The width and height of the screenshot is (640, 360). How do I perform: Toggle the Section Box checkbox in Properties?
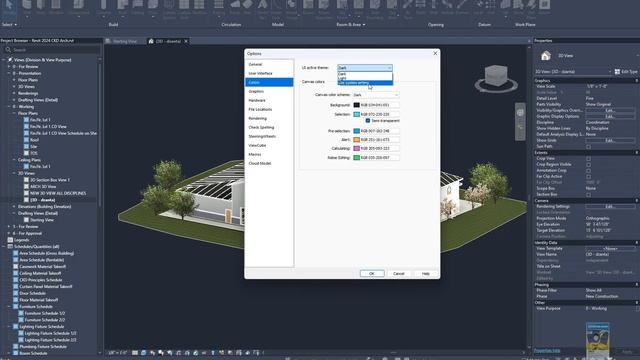click(x=588, y=195)
